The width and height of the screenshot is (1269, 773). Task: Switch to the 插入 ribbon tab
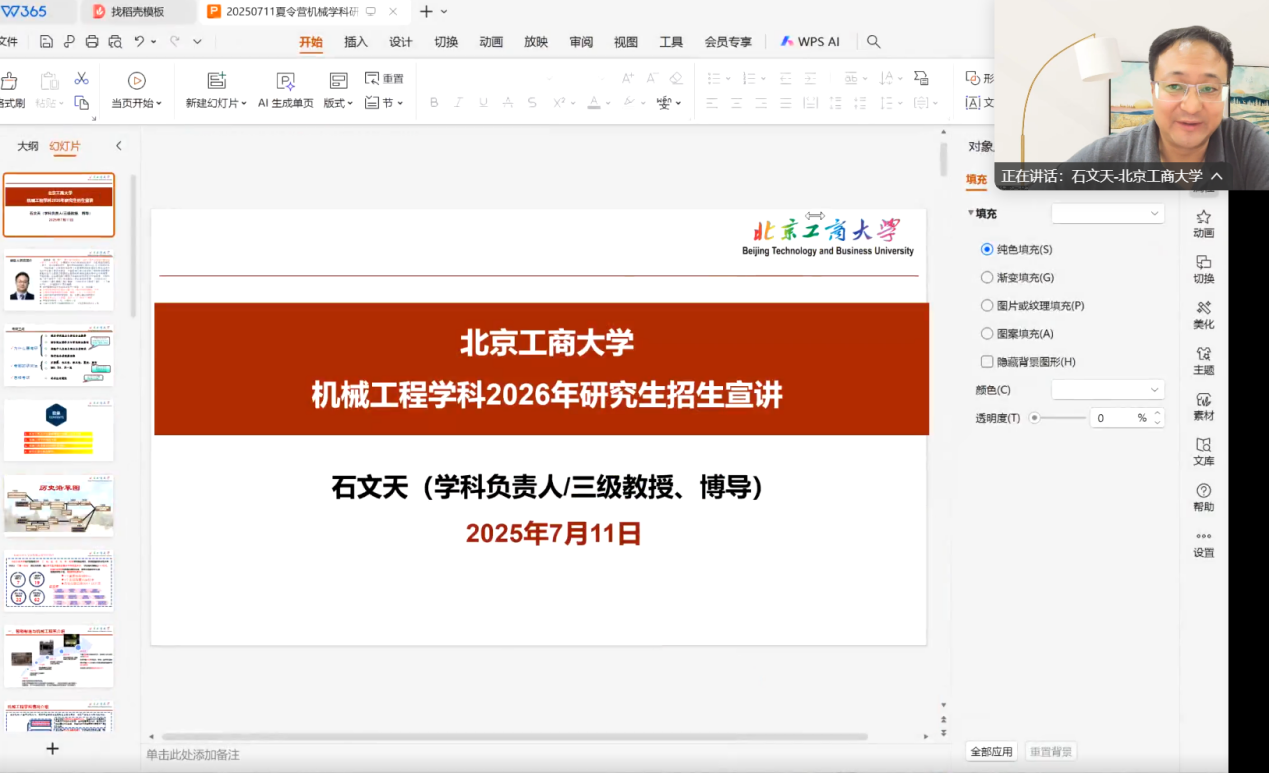[x=356, y=42]
